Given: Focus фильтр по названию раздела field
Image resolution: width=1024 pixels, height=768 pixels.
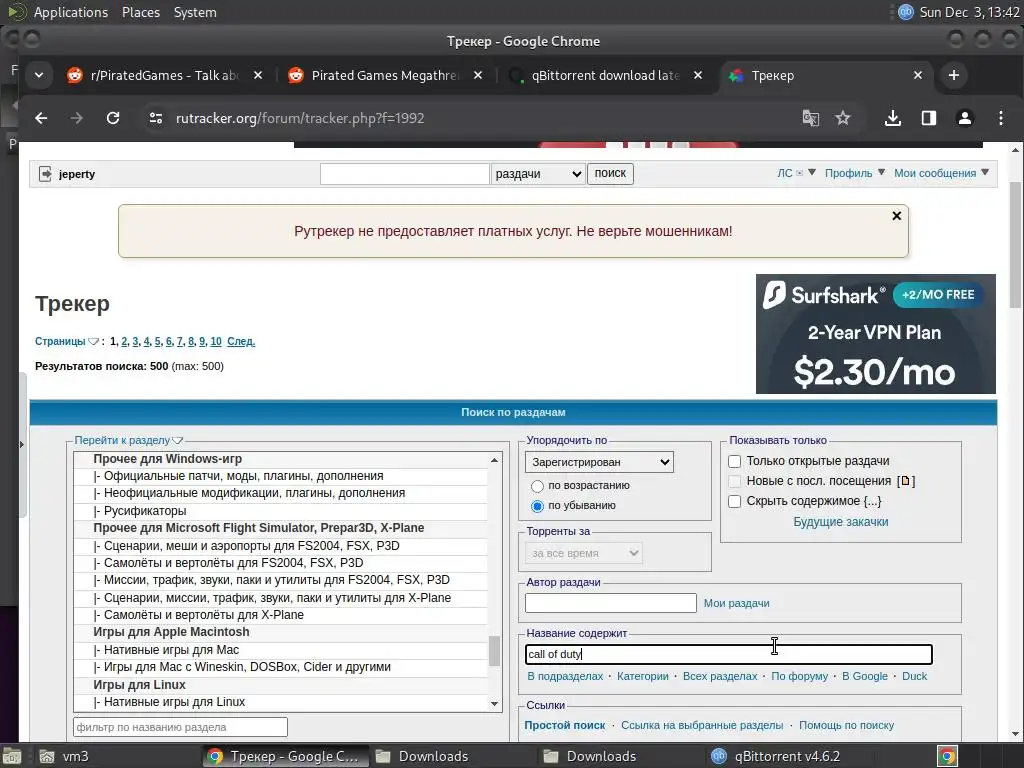Looking at the screenshot, I should point(180,727).
